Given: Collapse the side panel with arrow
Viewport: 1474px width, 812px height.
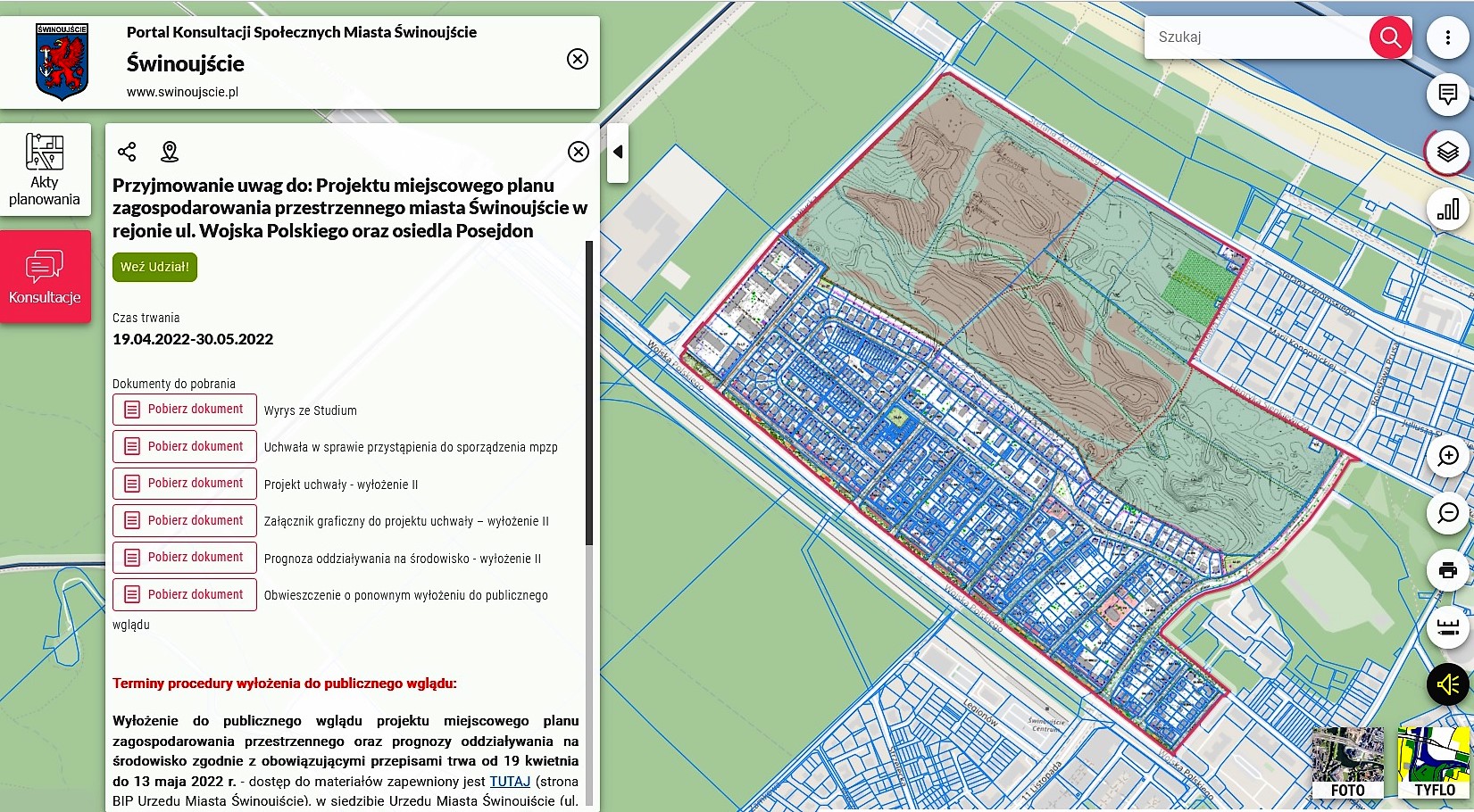Looking at the screenshot, I should (618, 152).
